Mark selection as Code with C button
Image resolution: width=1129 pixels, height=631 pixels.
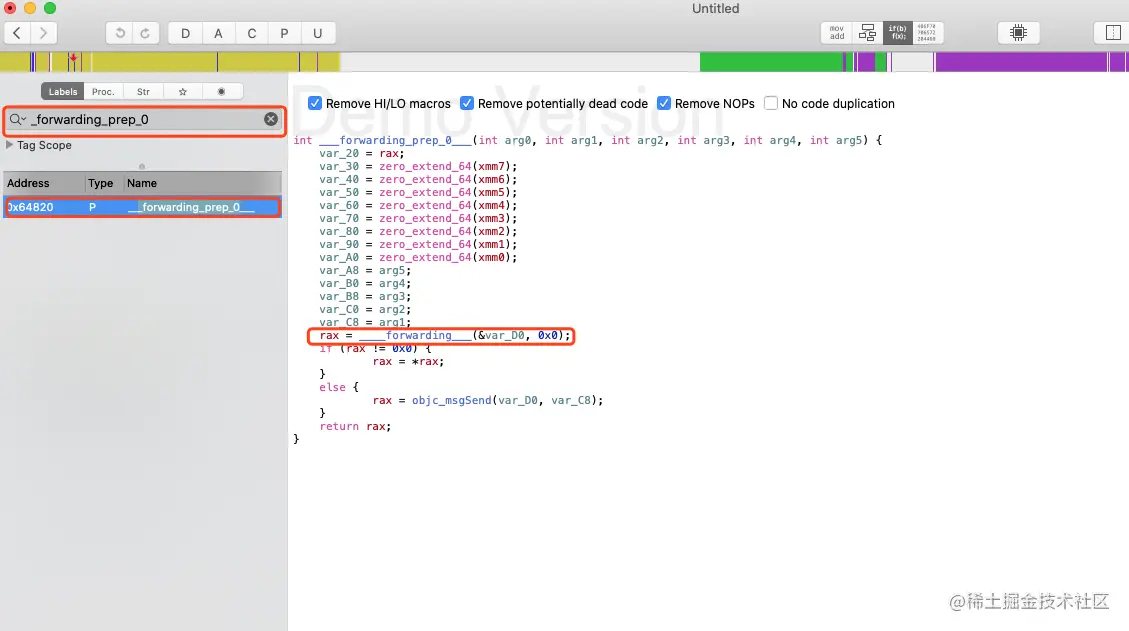(251, 33)
